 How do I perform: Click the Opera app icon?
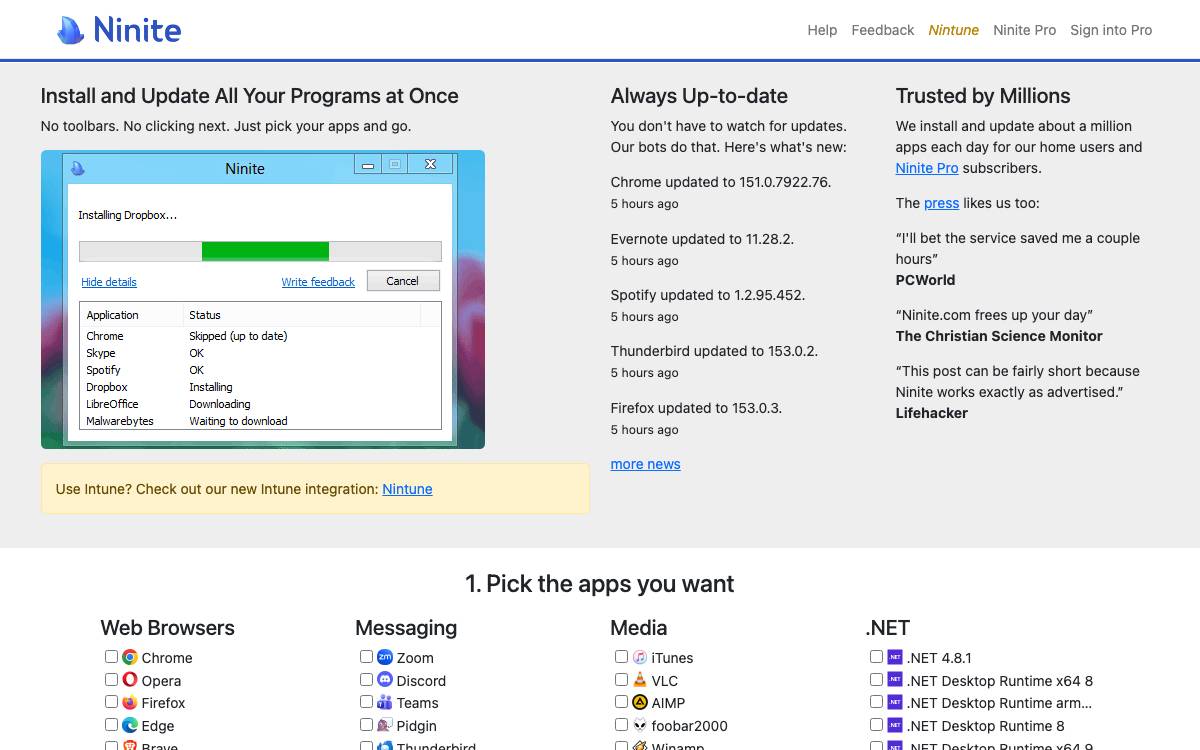pyautogui.click(x=130, y=680)
